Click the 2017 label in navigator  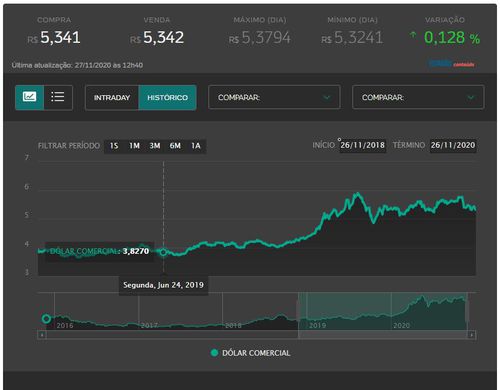click(149, 325)
